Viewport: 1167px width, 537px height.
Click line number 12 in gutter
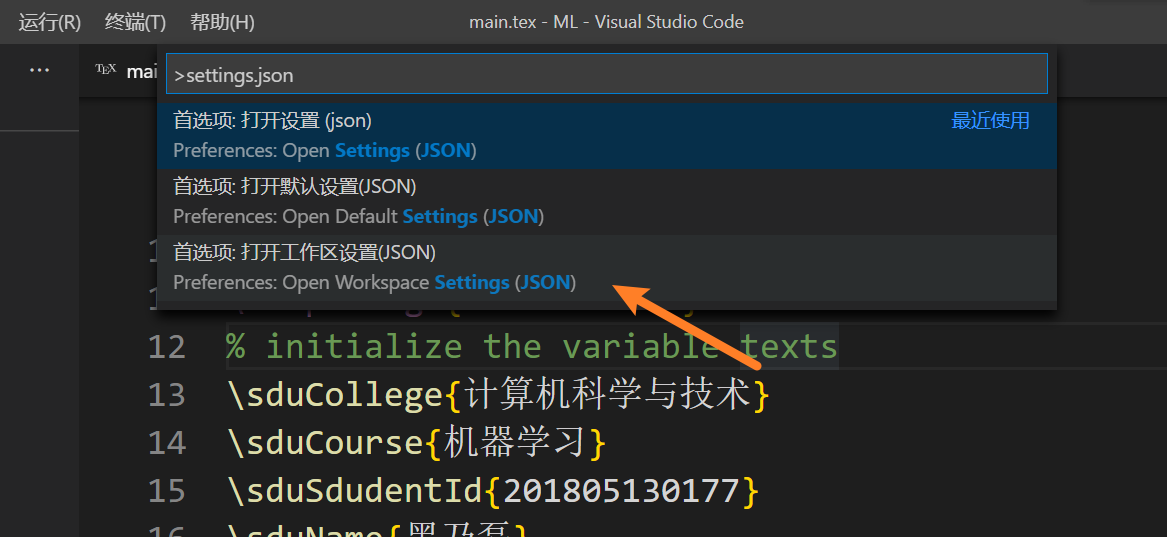[x=167, y=347]
